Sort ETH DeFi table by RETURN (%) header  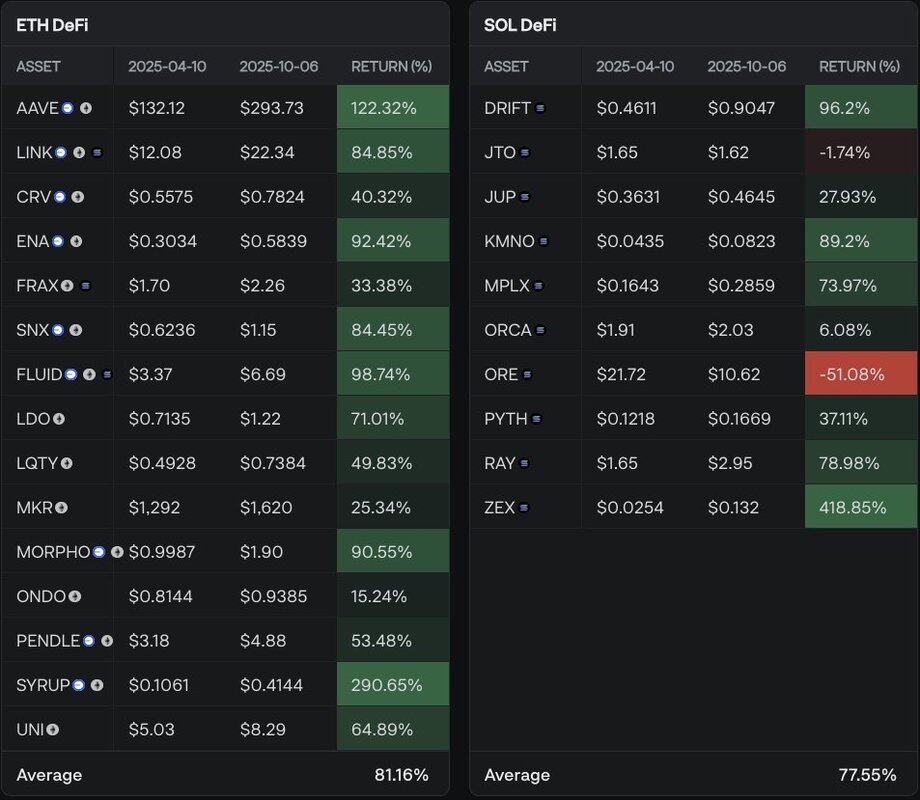point(391,67)
